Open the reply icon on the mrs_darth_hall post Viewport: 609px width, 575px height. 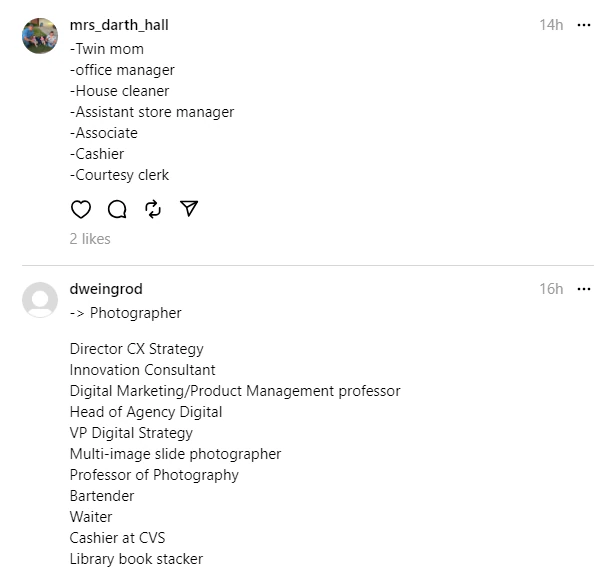click(x=117, y=209)
